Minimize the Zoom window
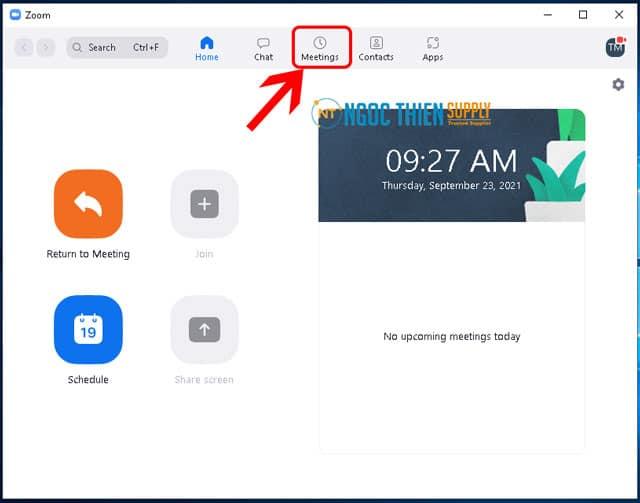Viewport: 640px width, 503px height. click(548, 15)
